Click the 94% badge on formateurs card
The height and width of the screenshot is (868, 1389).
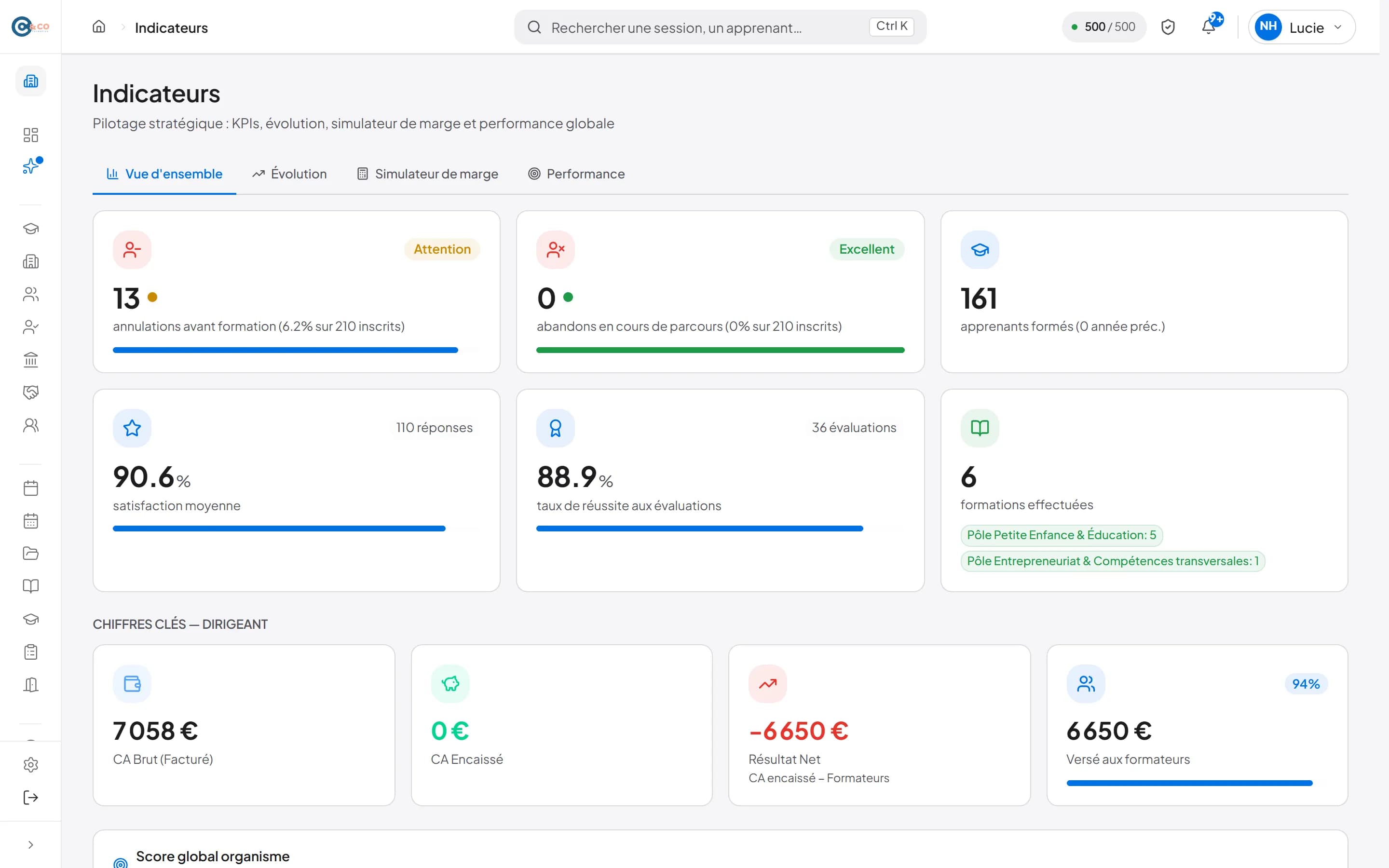pyautogui.click(x=1305, y=684)
